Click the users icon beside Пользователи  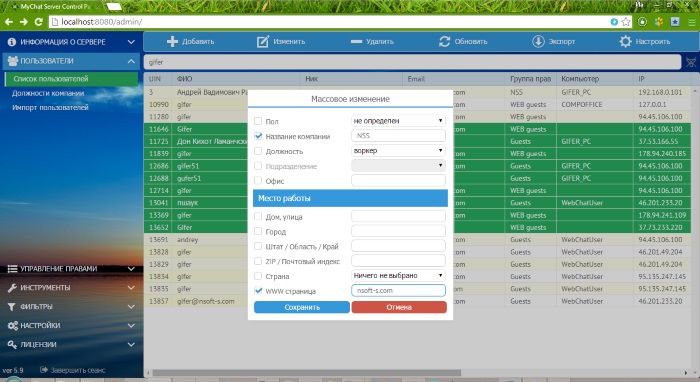[x=12, y=61]
